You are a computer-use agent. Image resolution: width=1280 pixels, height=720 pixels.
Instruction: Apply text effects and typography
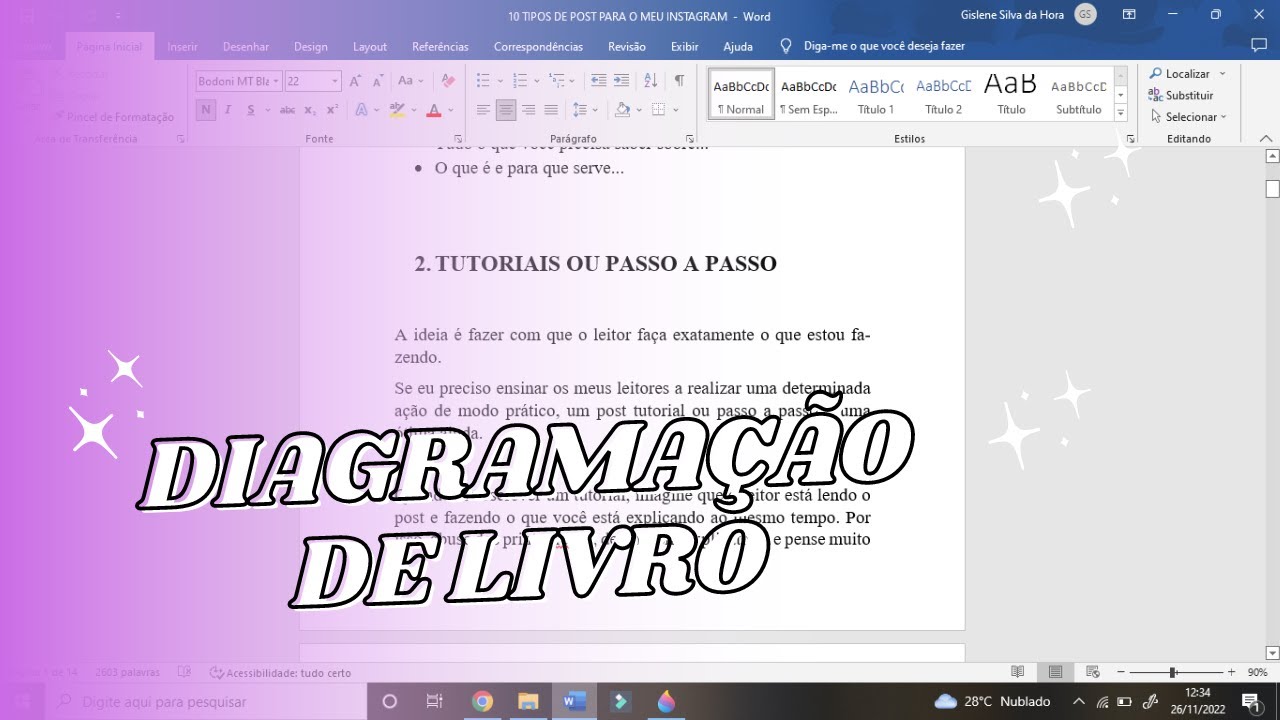pos(362,110)
